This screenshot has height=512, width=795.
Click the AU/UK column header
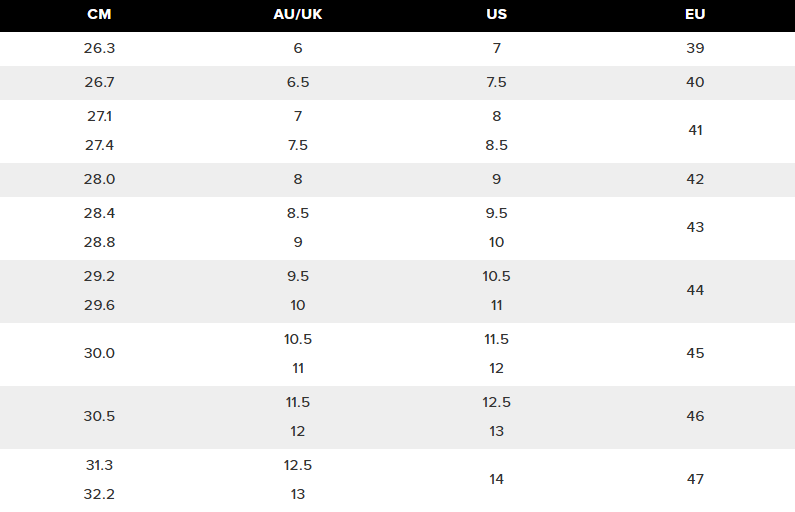coord(297,15)
